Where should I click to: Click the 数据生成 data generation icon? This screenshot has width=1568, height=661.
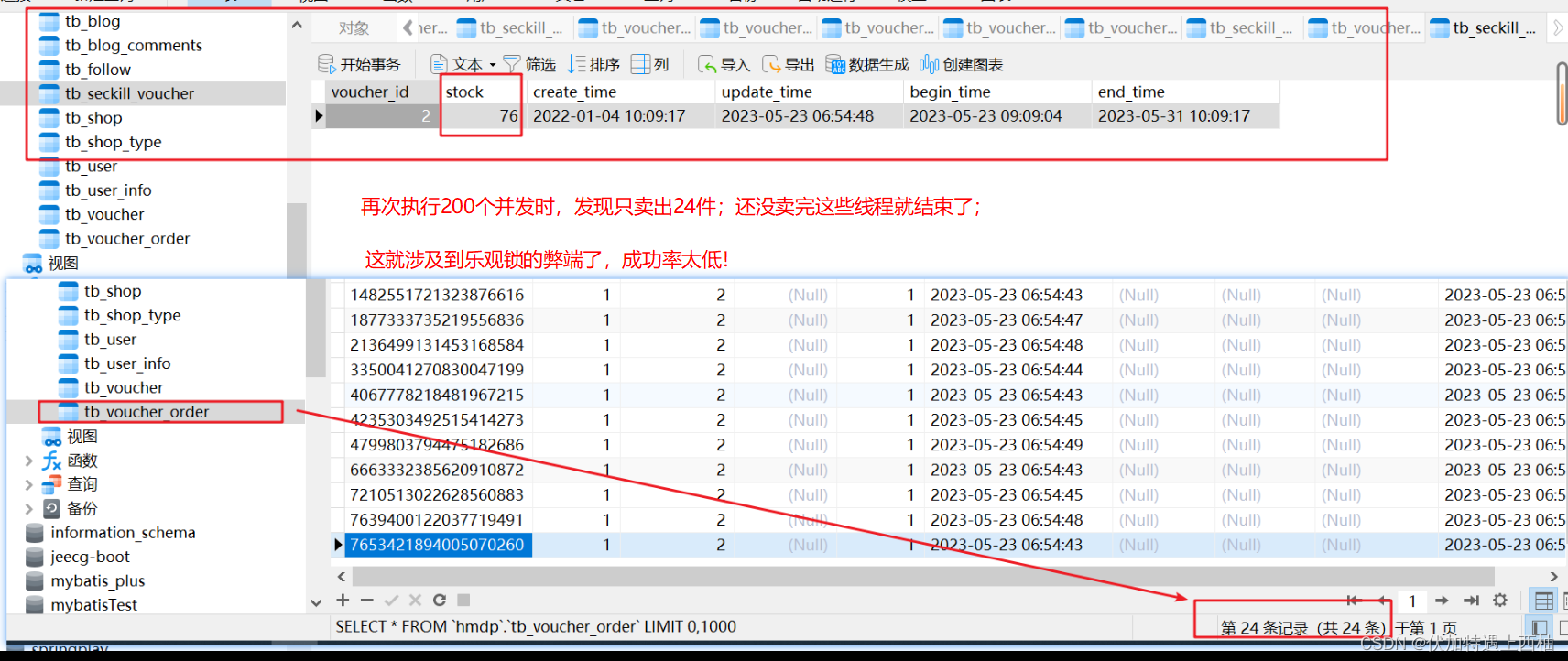pos(835,64)
